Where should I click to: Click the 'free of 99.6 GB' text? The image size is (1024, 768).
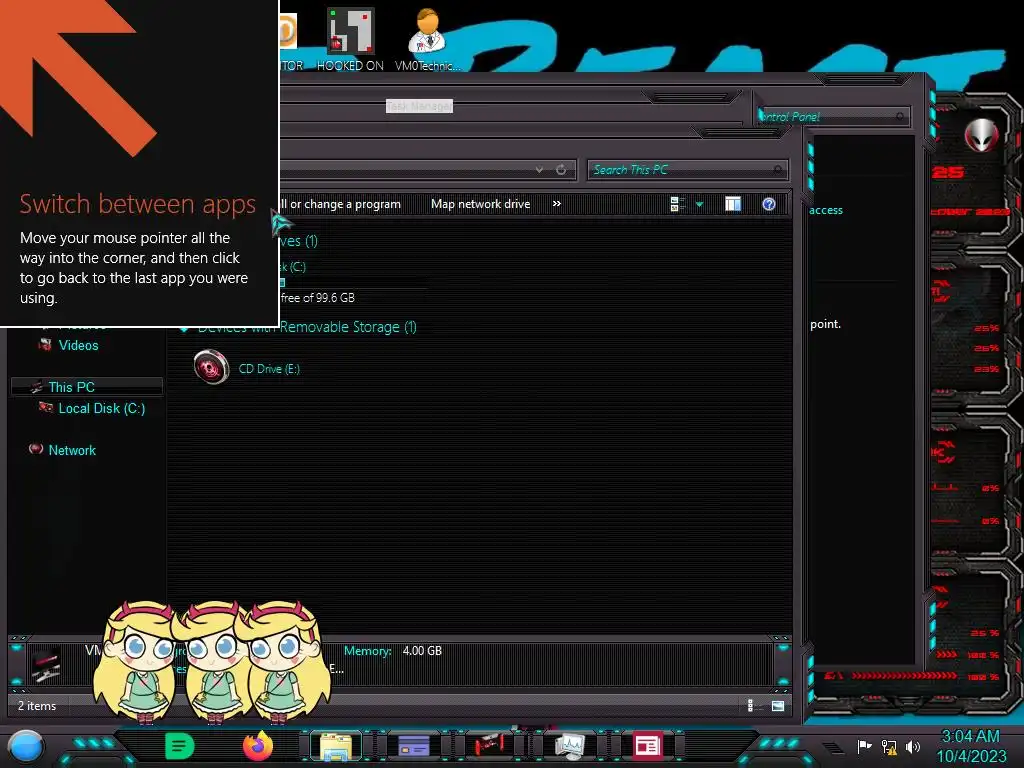(317, 298)
